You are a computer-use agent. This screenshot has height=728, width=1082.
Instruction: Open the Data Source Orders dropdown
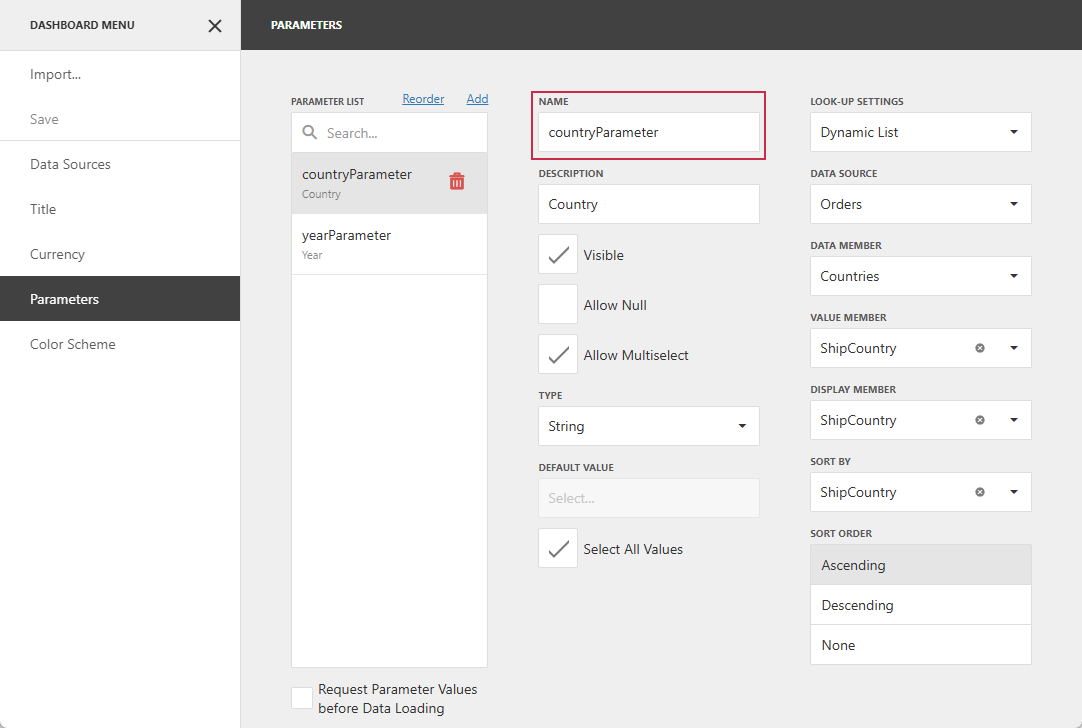point(921,204)
